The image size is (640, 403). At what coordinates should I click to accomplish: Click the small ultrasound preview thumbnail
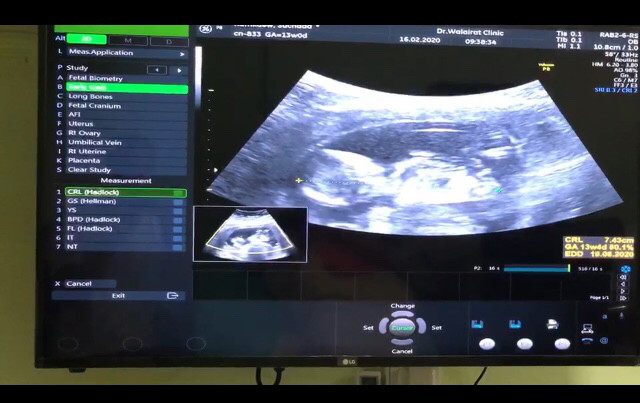pyautogui.click(x=250, y=234)
